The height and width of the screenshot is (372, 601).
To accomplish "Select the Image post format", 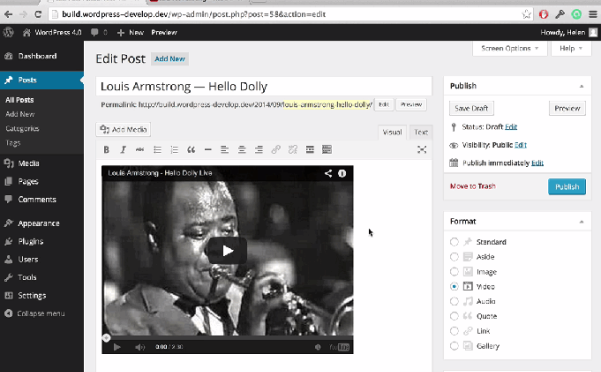I will (454, 272).
